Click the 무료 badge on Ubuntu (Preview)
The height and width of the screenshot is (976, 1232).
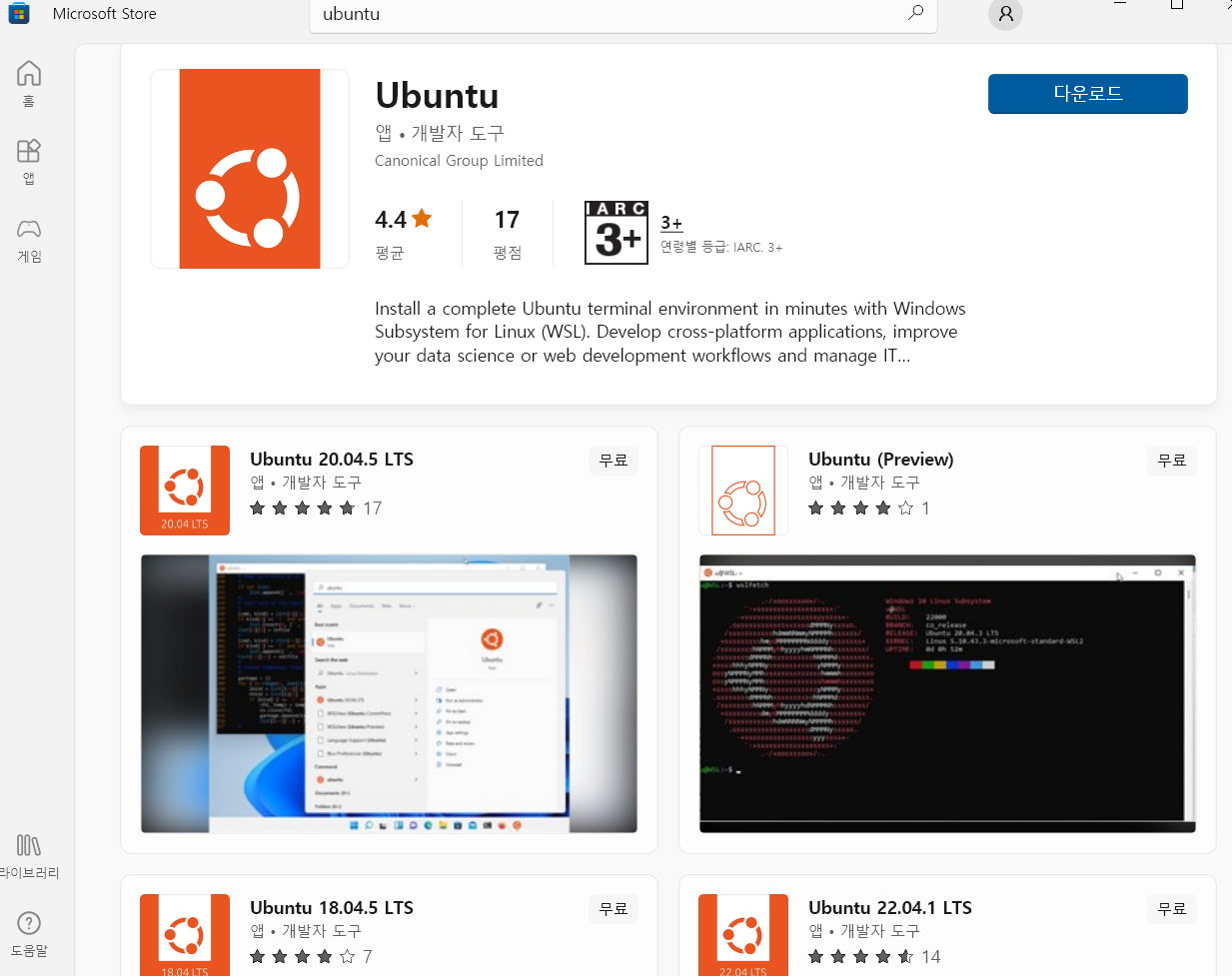(1172, 461)
